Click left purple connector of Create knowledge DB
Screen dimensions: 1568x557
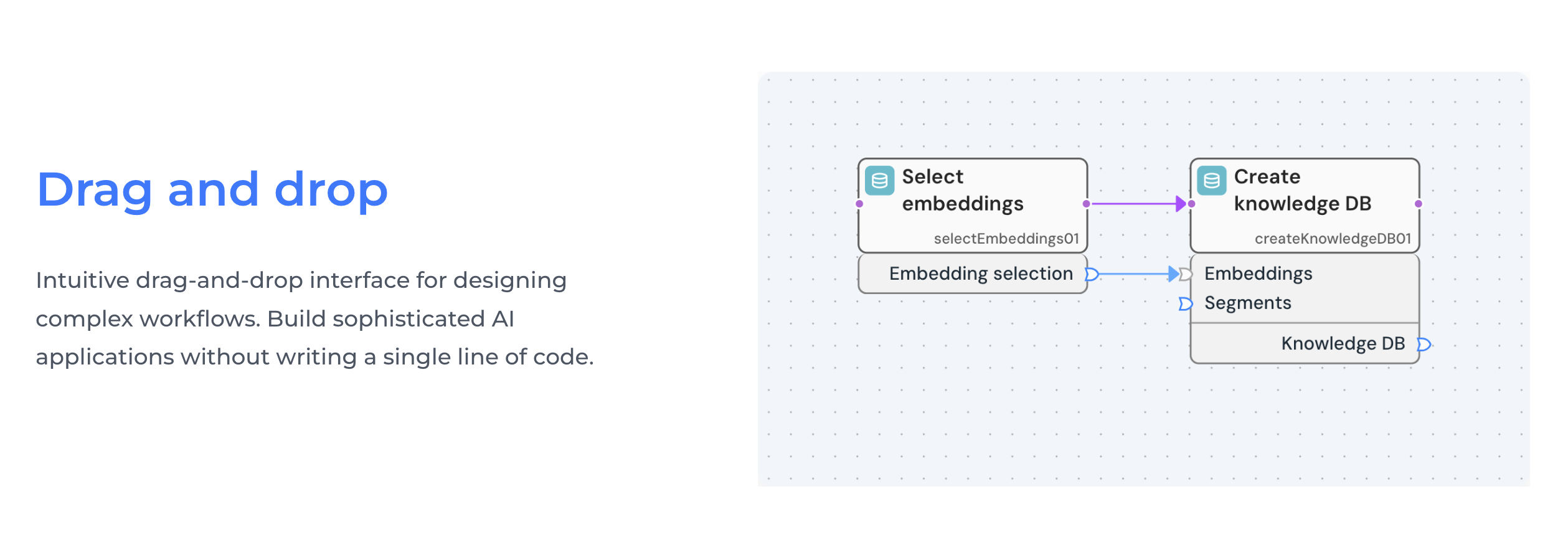click(1191, 204)
